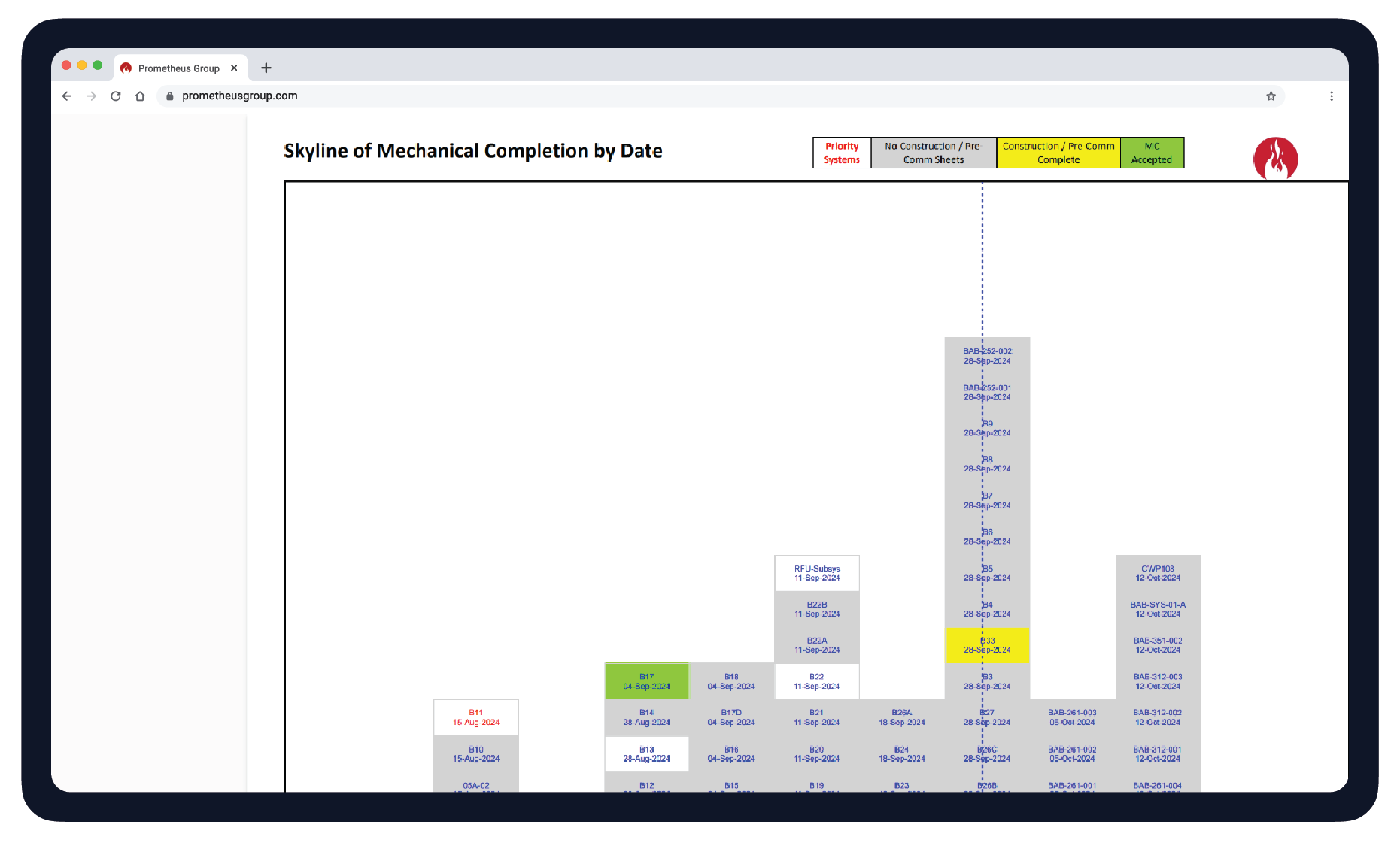Click the flame favicon on the browser tab
1400x852 pixels.
[126, 67]
